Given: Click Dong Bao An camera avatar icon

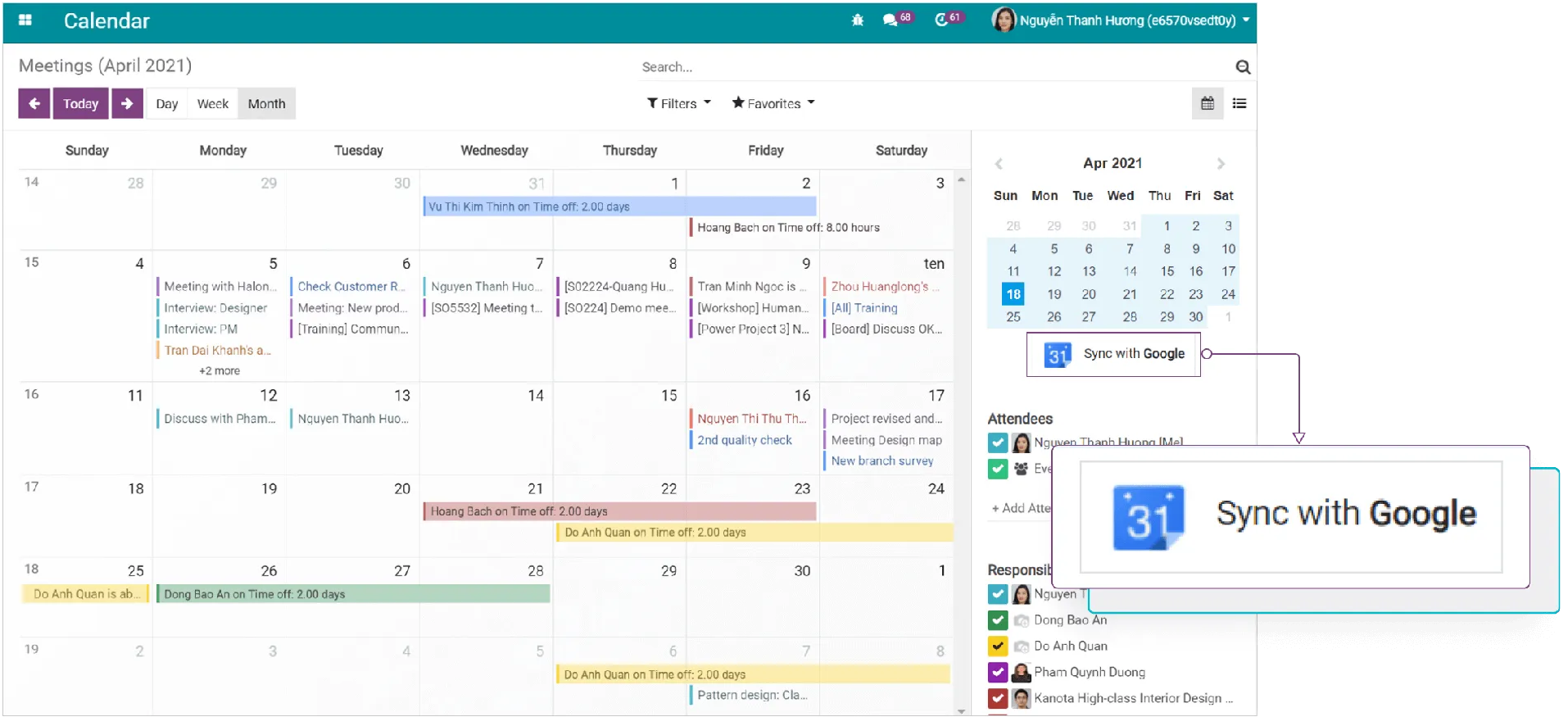Looking at the screenshot, I should (1021, 621).
